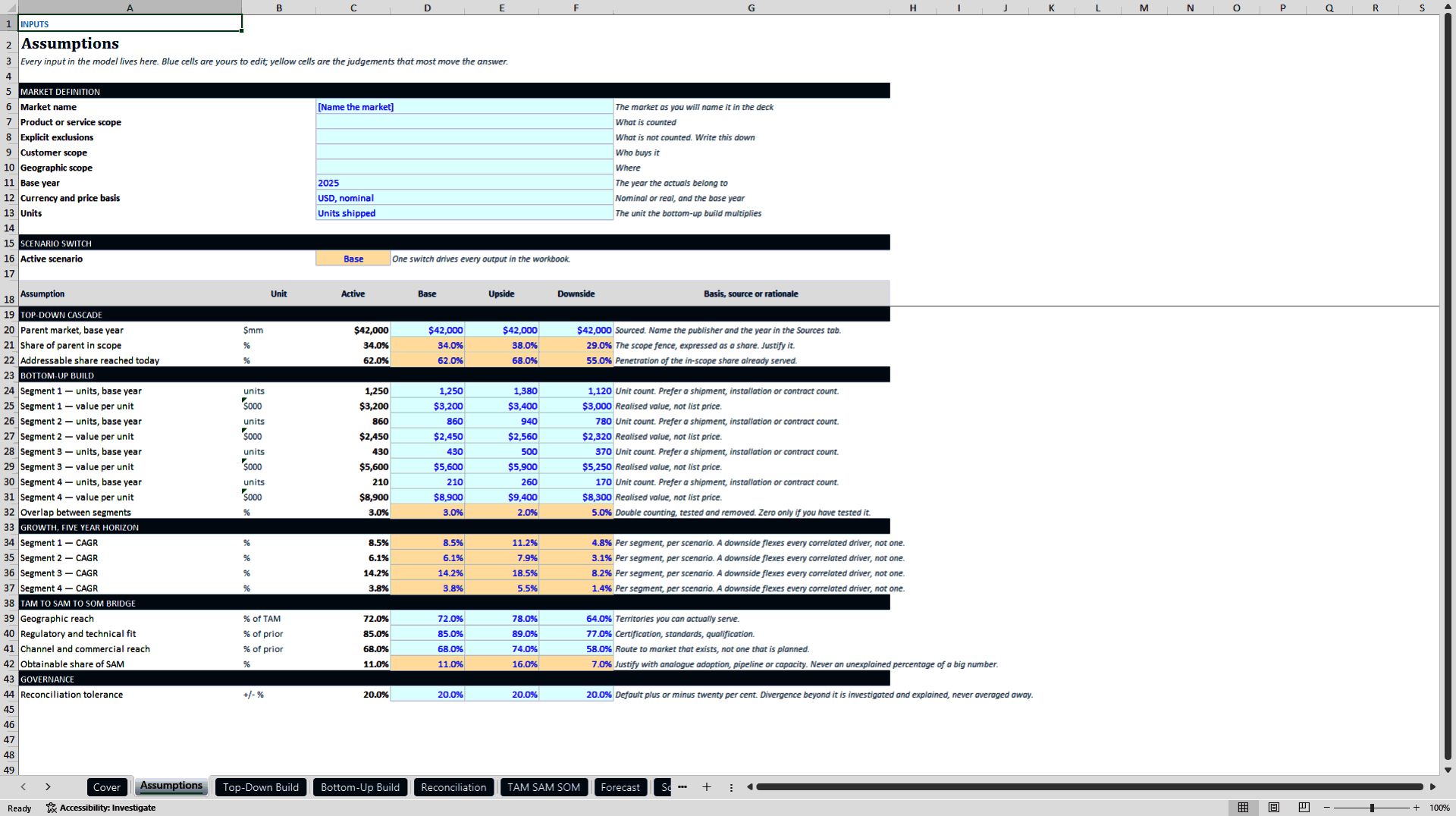Viewport: 1456px width, 816px height.
Task: Select column A header
Action: coord(130,8)
